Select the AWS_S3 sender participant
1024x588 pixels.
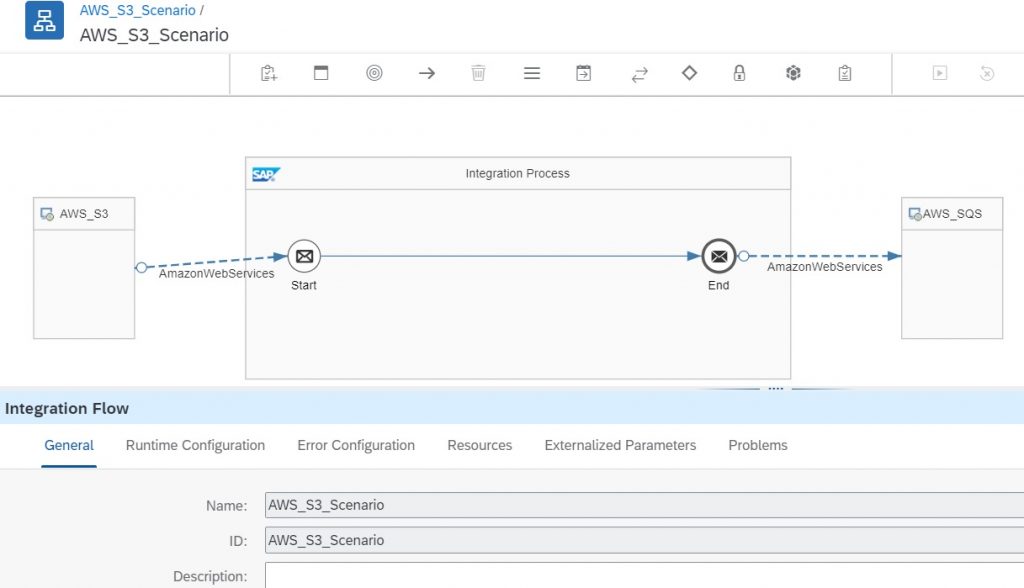click(84, 268)
